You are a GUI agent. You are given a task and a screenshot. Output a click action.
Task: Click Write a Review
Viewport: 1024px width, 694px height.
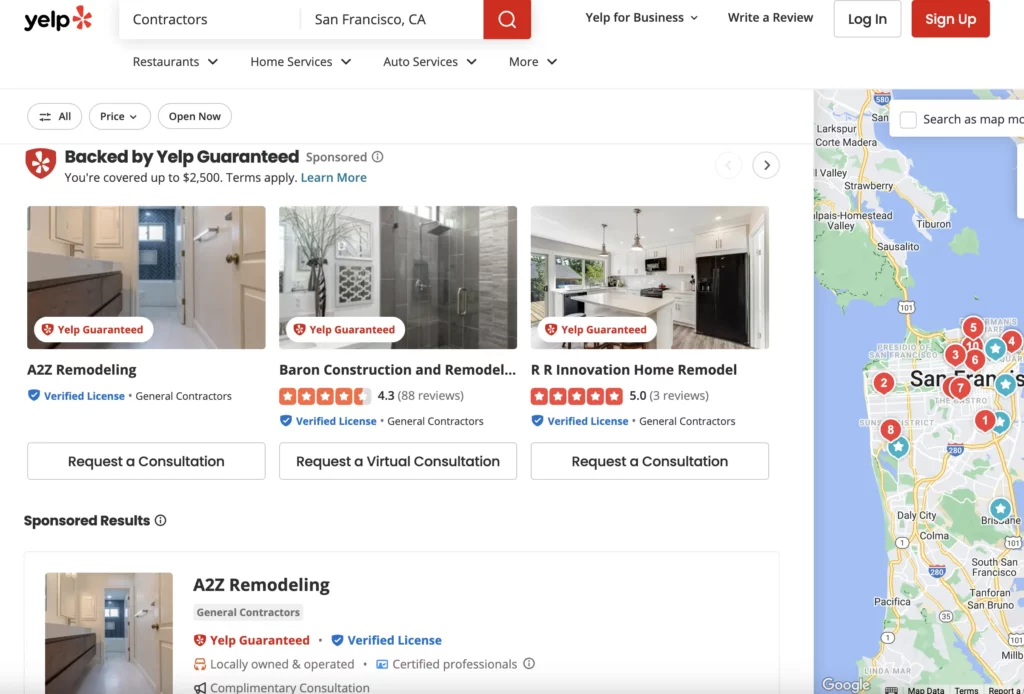click(x=770, y=18)
